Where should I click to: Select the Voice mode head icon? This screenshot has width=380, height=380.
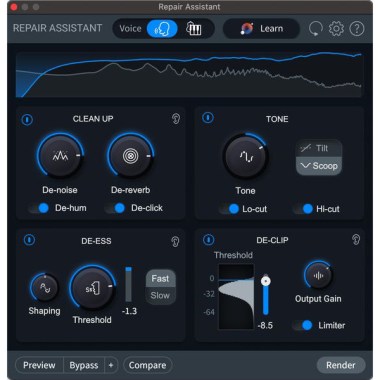click(162, 29)
